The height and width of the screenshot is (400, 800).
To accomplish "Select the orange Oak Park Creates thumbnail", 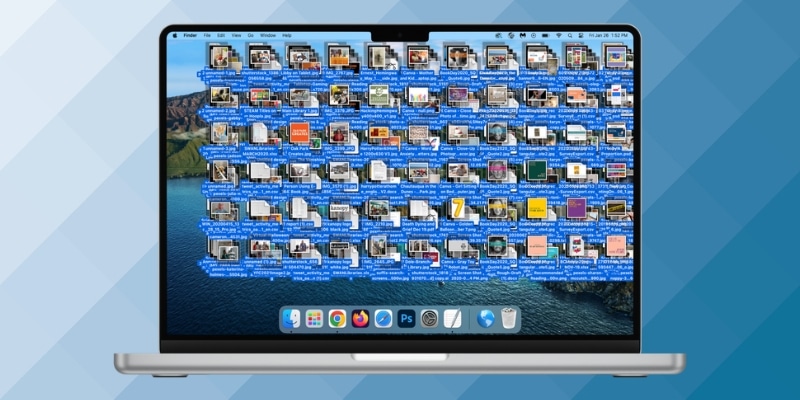I will (x=299, y=133).
